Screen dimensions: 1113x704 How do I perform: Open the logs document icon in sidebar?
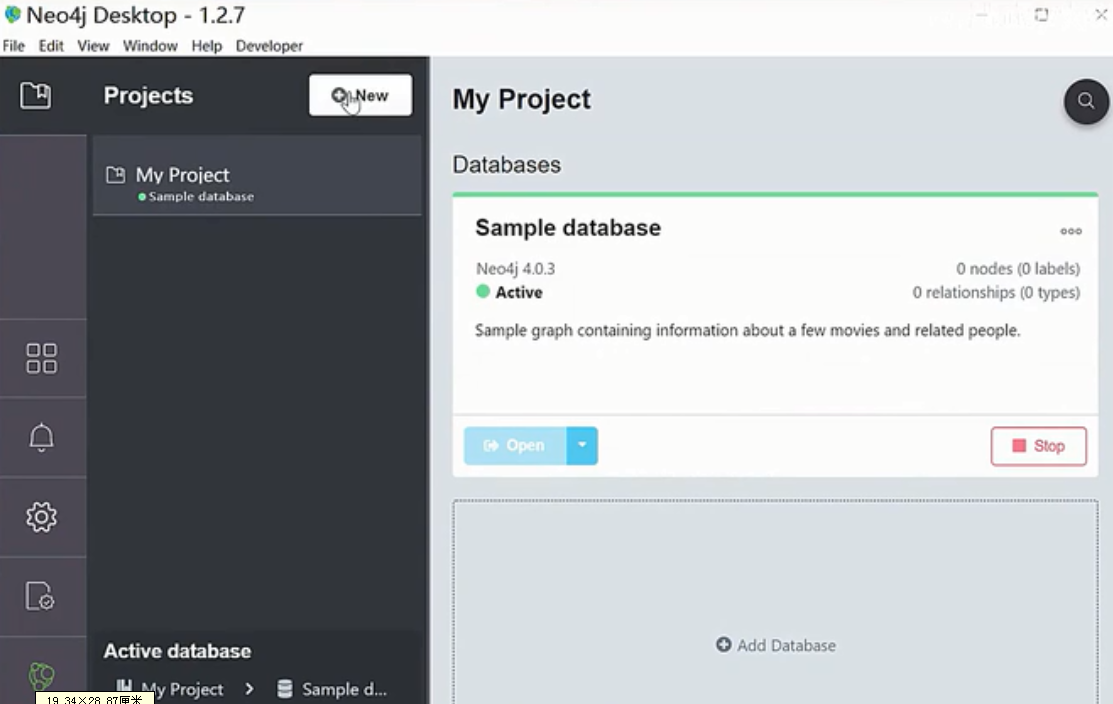point(42,597)
